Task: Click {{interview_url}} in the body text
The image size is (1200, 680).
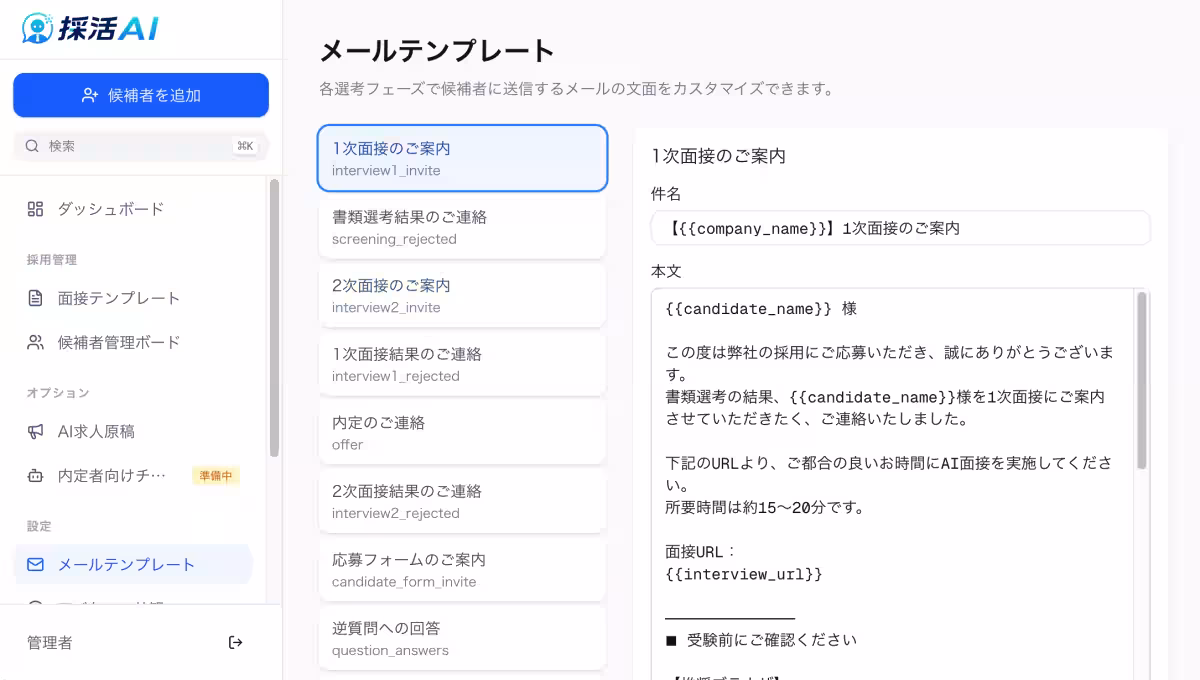Action: (744, 574)
